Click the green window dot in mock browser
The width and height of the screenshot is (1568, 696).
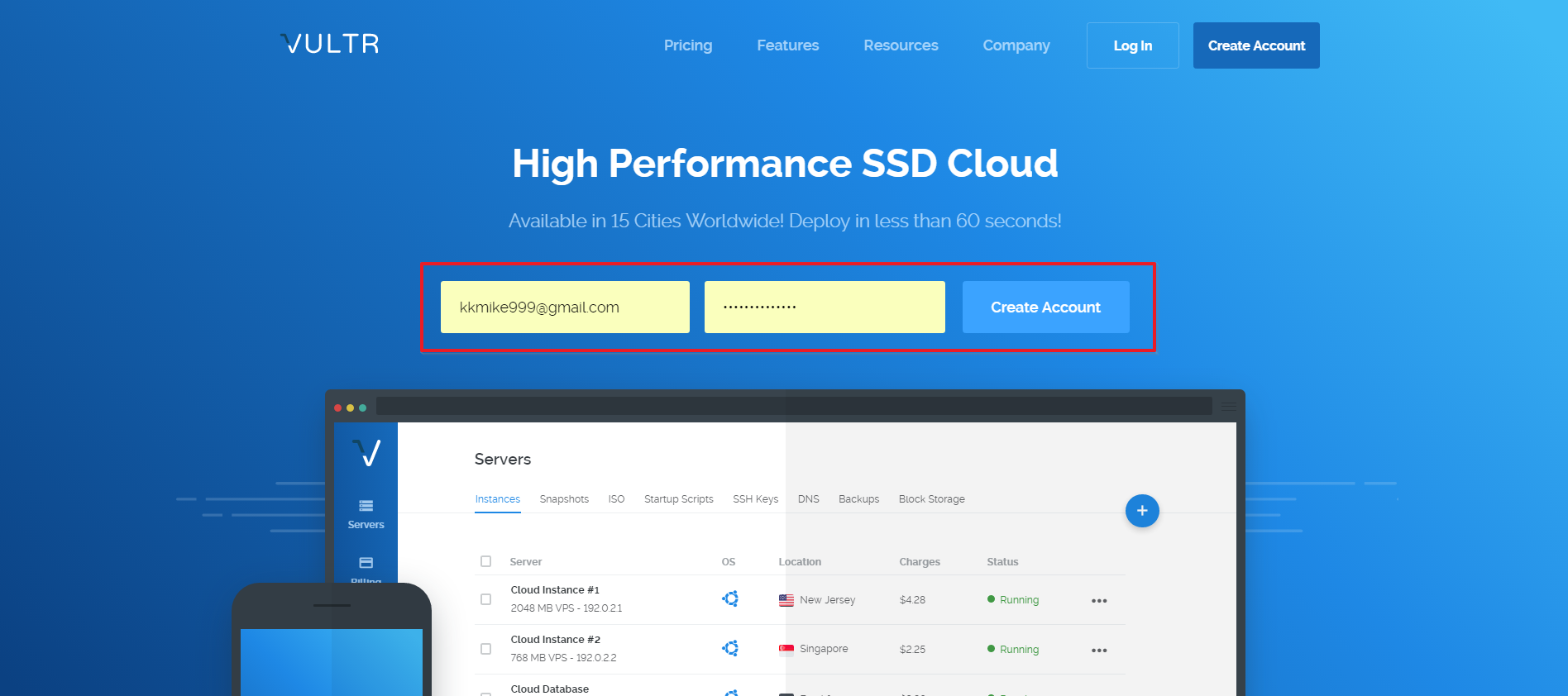coord(363,408)
